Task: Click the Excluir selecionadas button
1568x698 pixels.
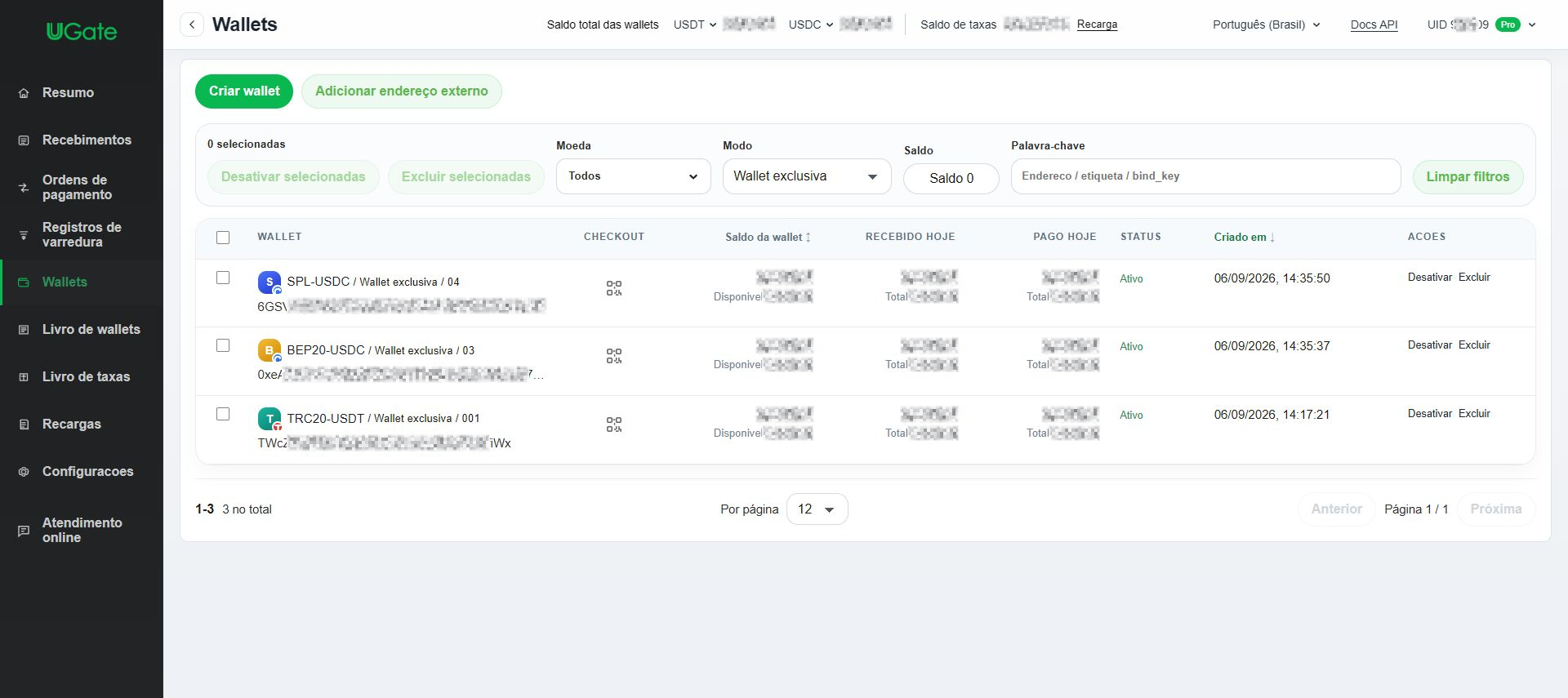Action: [466, 177]
